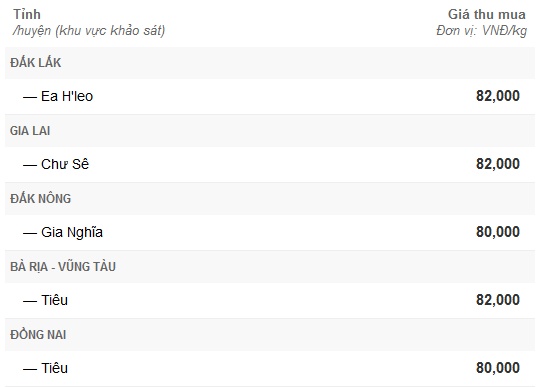The image size is (543, 387).
Task: Select Tiêu entry under Bà Rịa - Vũng Tàu
Action: [x=54, y=300]
